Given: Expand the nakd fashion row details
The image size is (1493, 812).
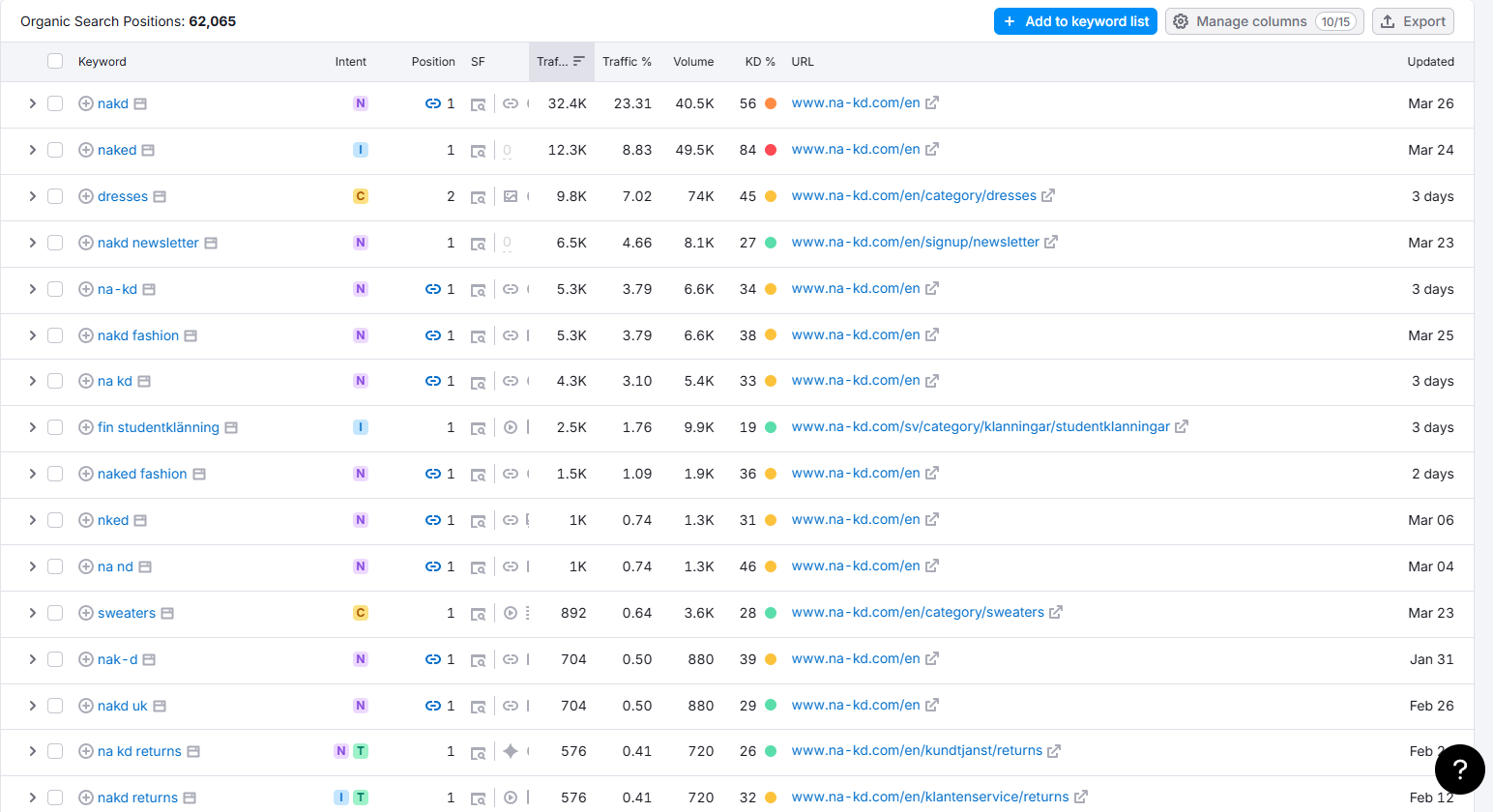Looking at the screenshot, I should 32,335.
